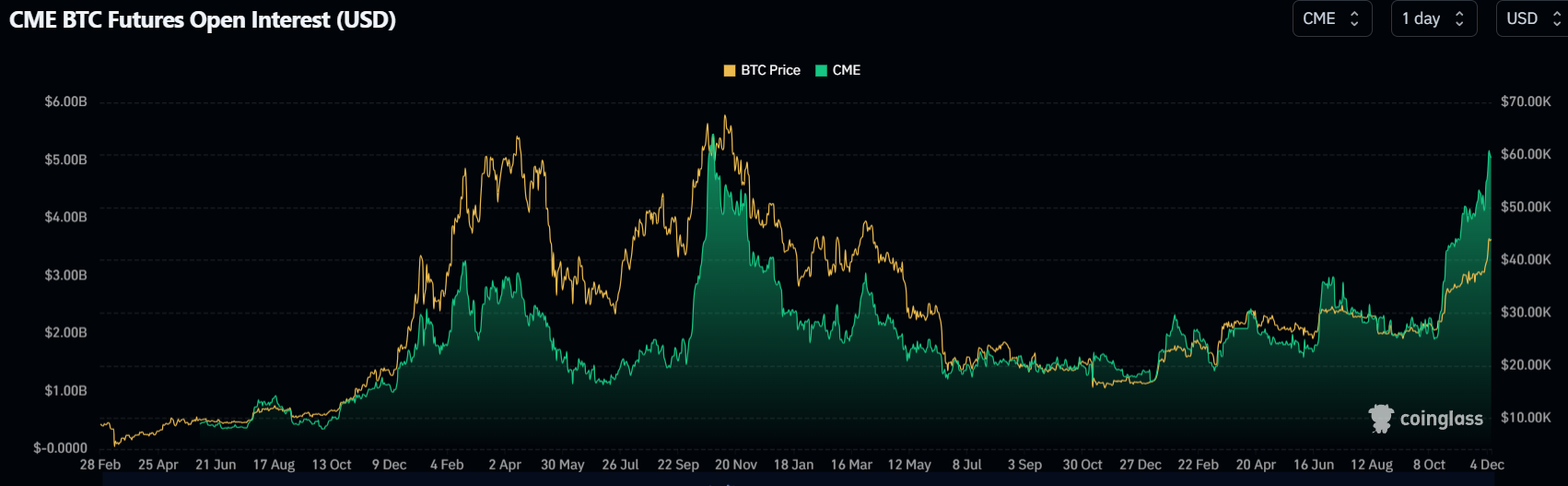Click the $40.00K right axis label
The image size is (1568, 486).
point(1526,259)
